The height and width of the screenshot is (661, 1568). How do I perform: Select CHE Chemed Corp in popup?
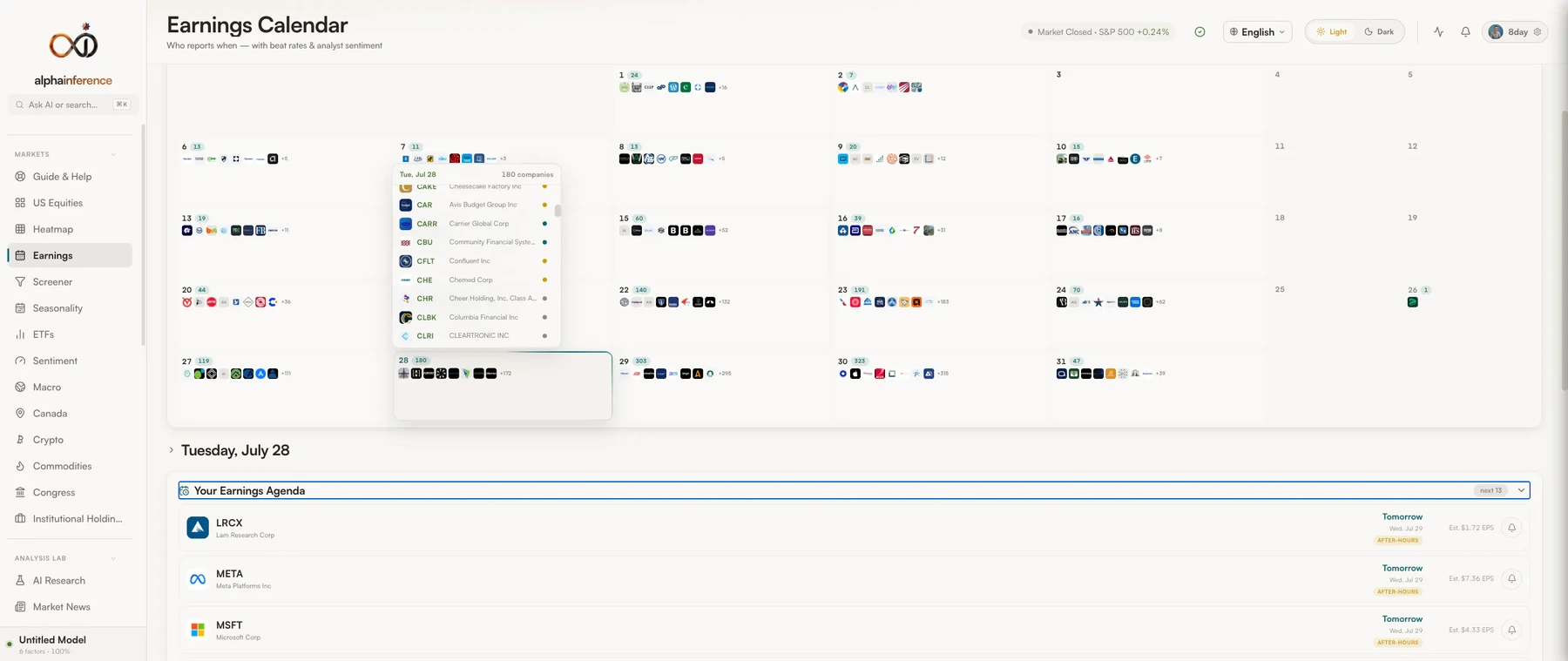474,280
